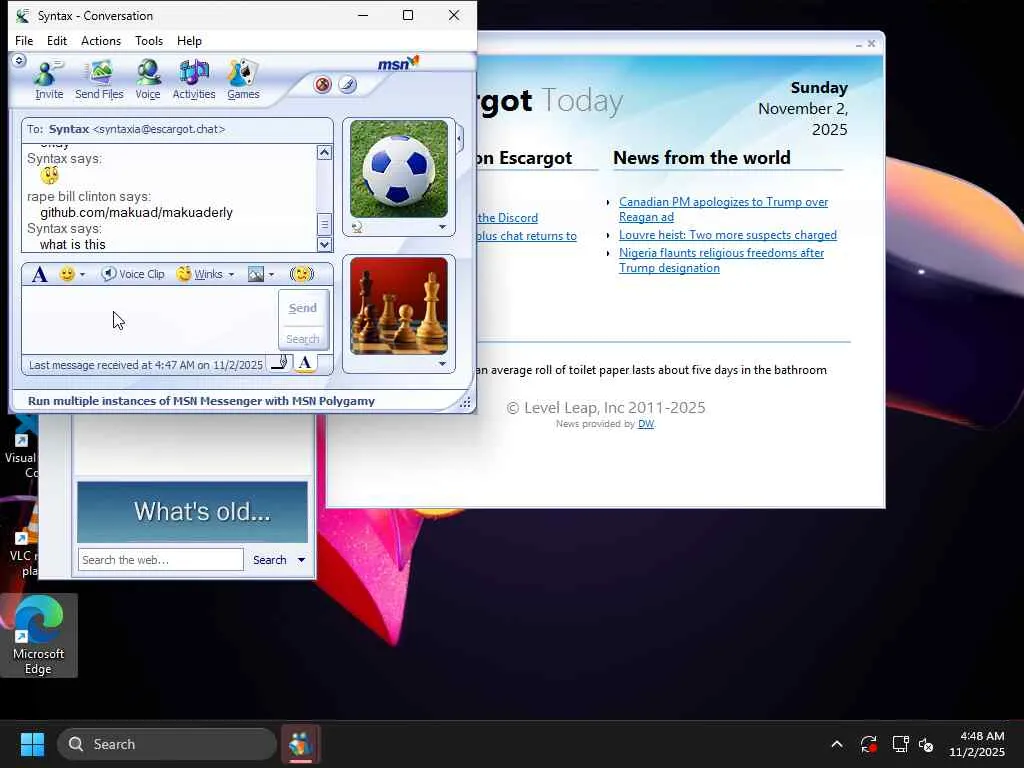The height and width of the screenshot is (768, 1024).
Task: Click the Winks button
Action: click(x=200, y=274)
